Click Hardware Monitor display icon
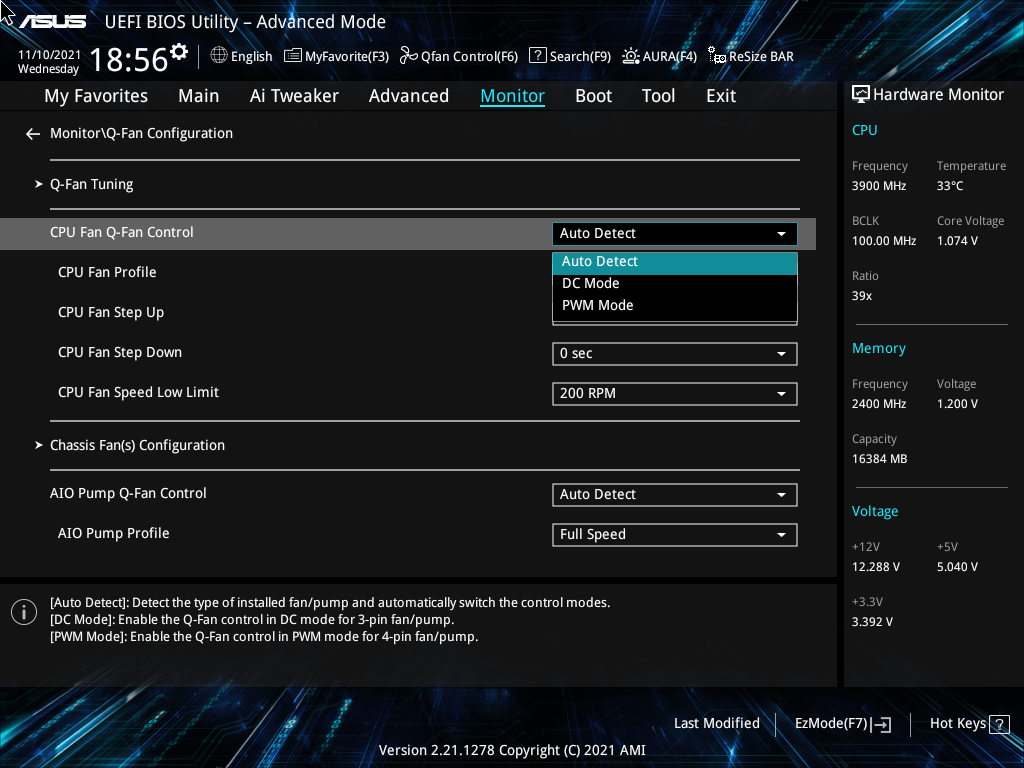Viewport: 1024px width, 768px height. tap(861, 95)
